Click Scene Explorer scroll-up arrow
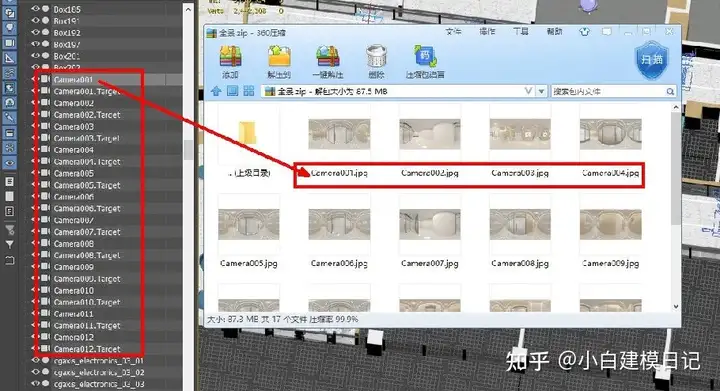The image size is (720, 391). point(188,9)
